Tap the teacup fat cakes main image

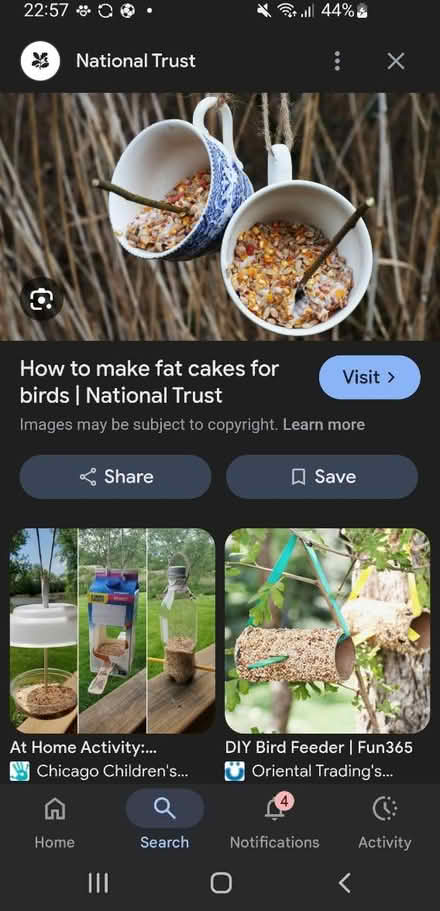(220, 217)
